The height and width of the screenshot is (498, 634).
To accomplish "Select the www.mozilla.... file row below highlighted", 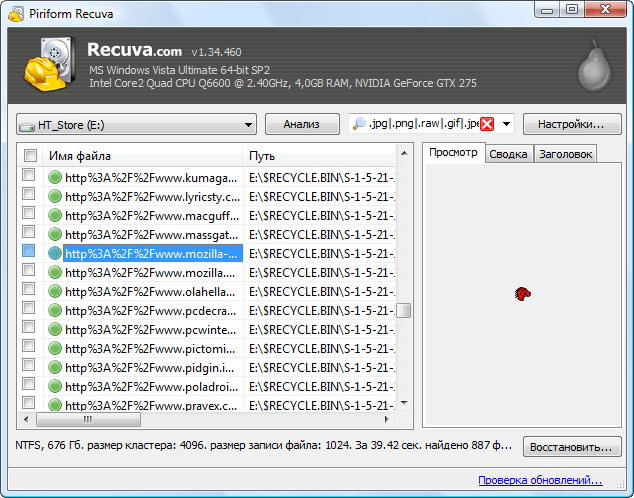I will click(150, 273).
